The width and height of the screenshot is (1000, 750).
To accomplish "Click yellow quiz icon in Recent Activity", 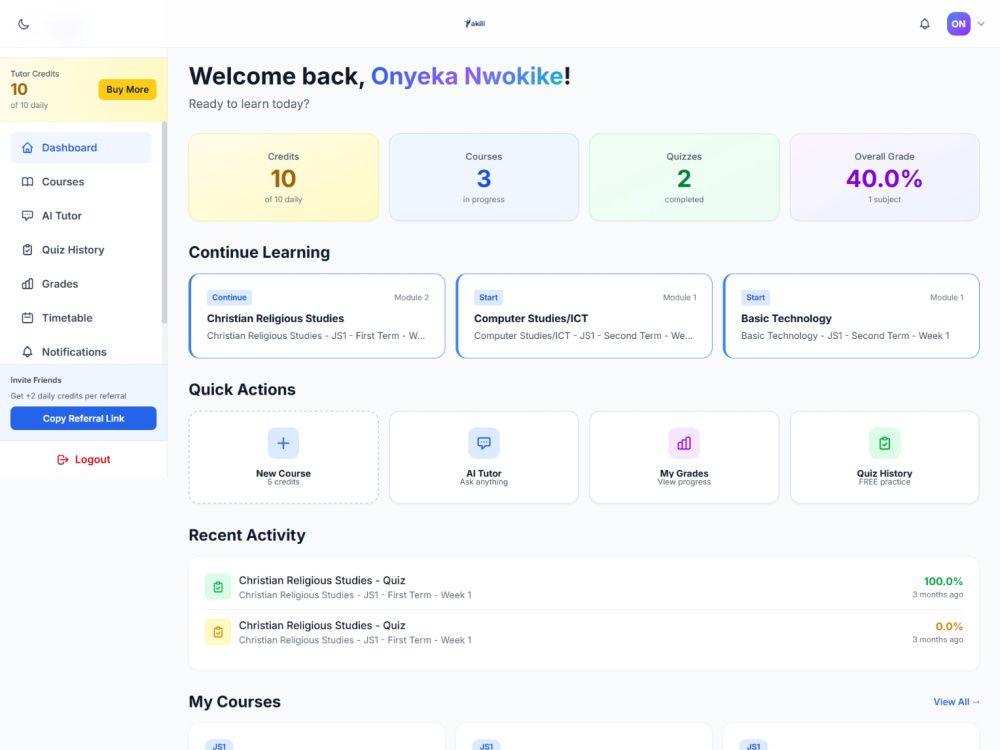I will pyautogui.click(x=218, y=632).
